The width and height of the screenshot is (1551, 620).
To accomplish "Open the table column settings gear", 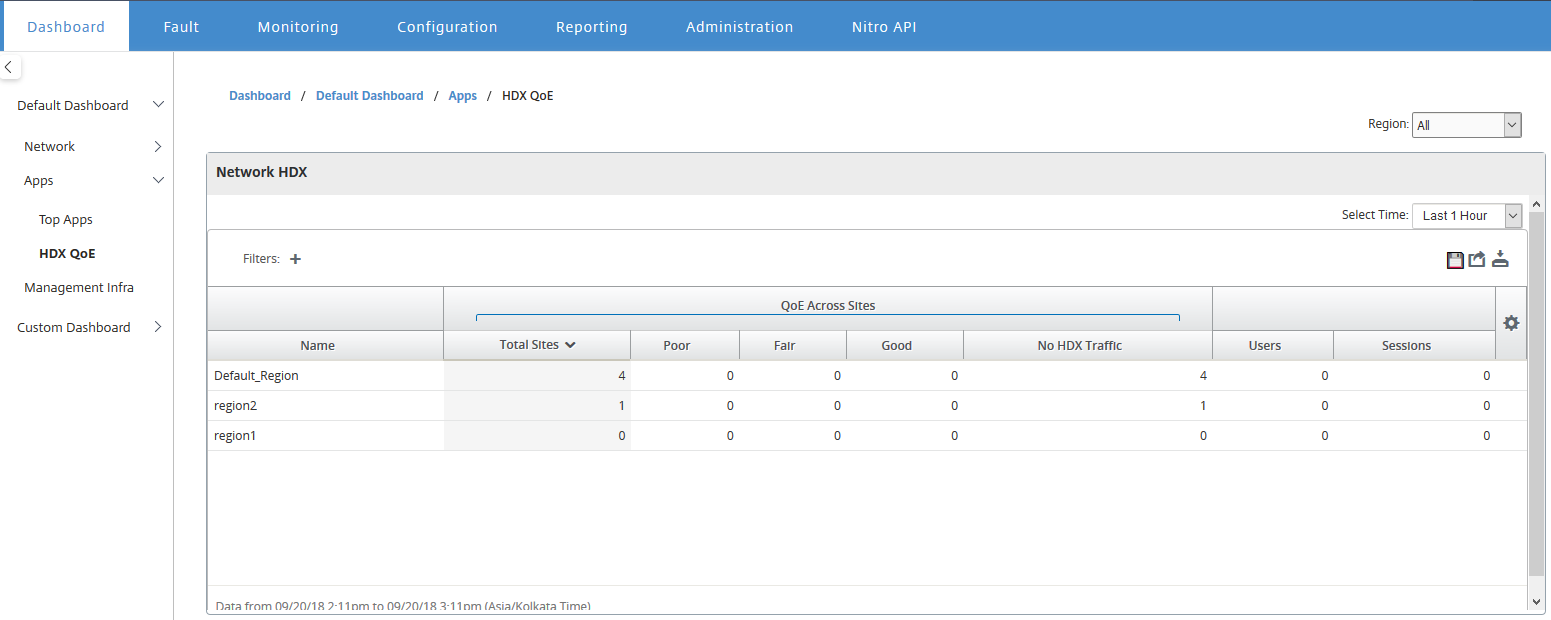I will pyautogui.click(x=1511, y=323).
